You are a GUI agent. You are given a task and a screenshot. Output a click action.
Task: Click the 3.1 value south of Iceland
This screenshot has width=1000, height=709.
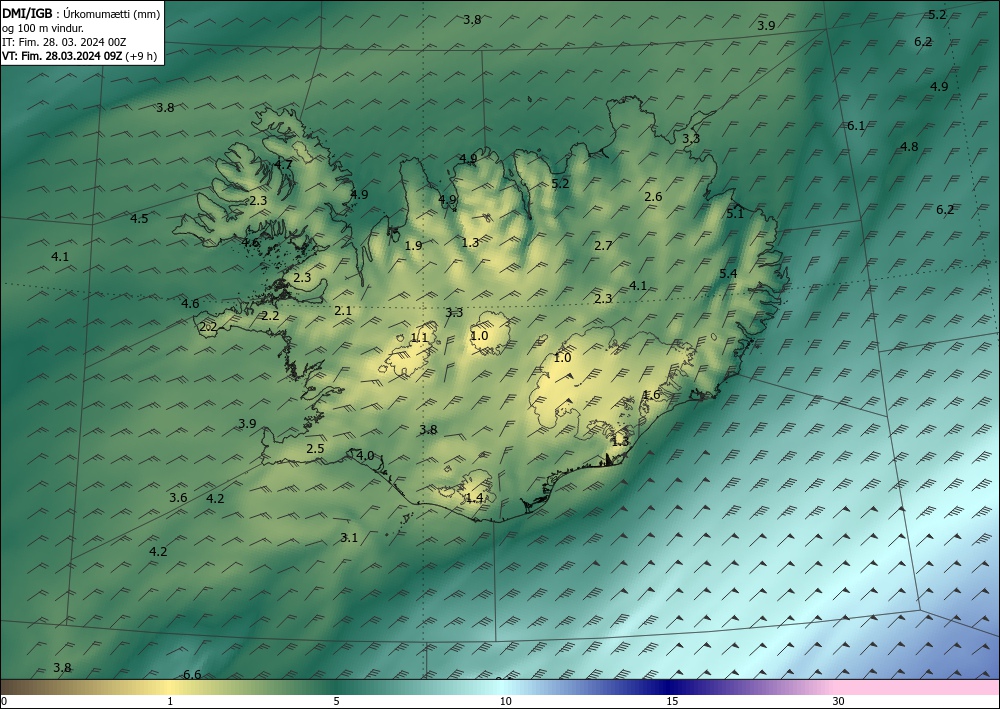click(x=349, y=537)
